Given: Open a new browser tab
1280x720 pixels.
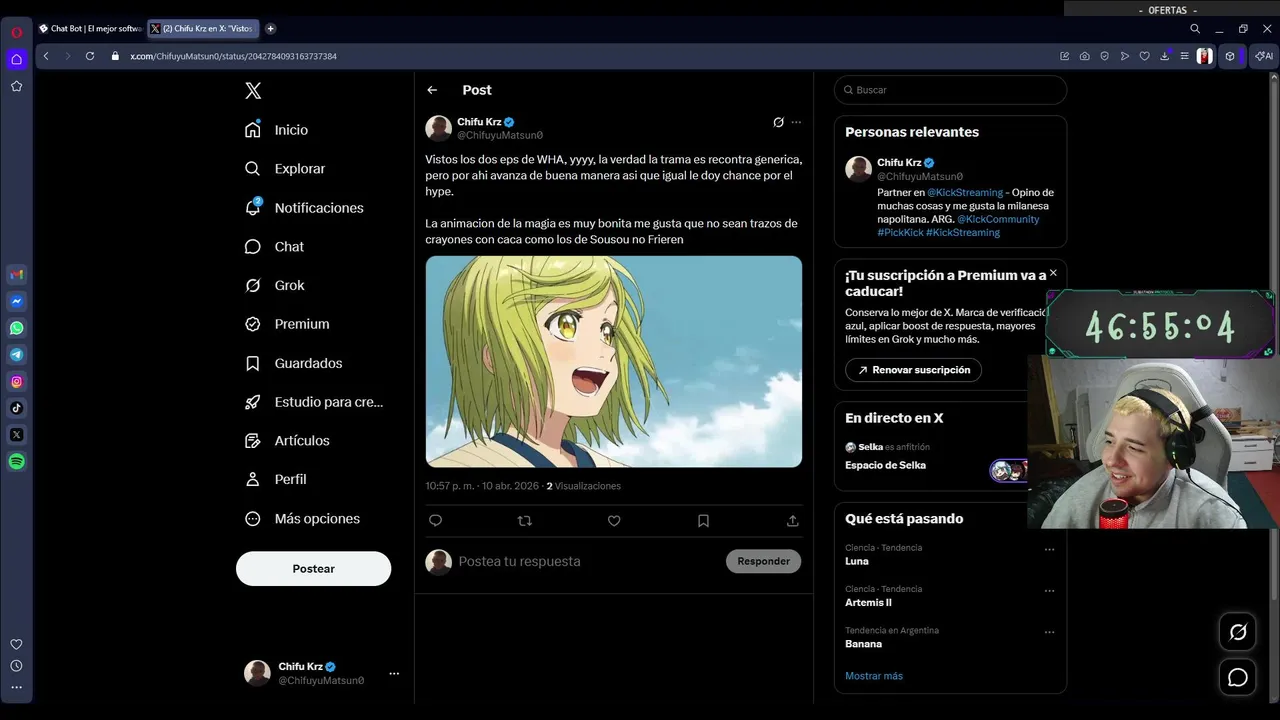Looking at the screenshot, I should (x=270, y=29).
